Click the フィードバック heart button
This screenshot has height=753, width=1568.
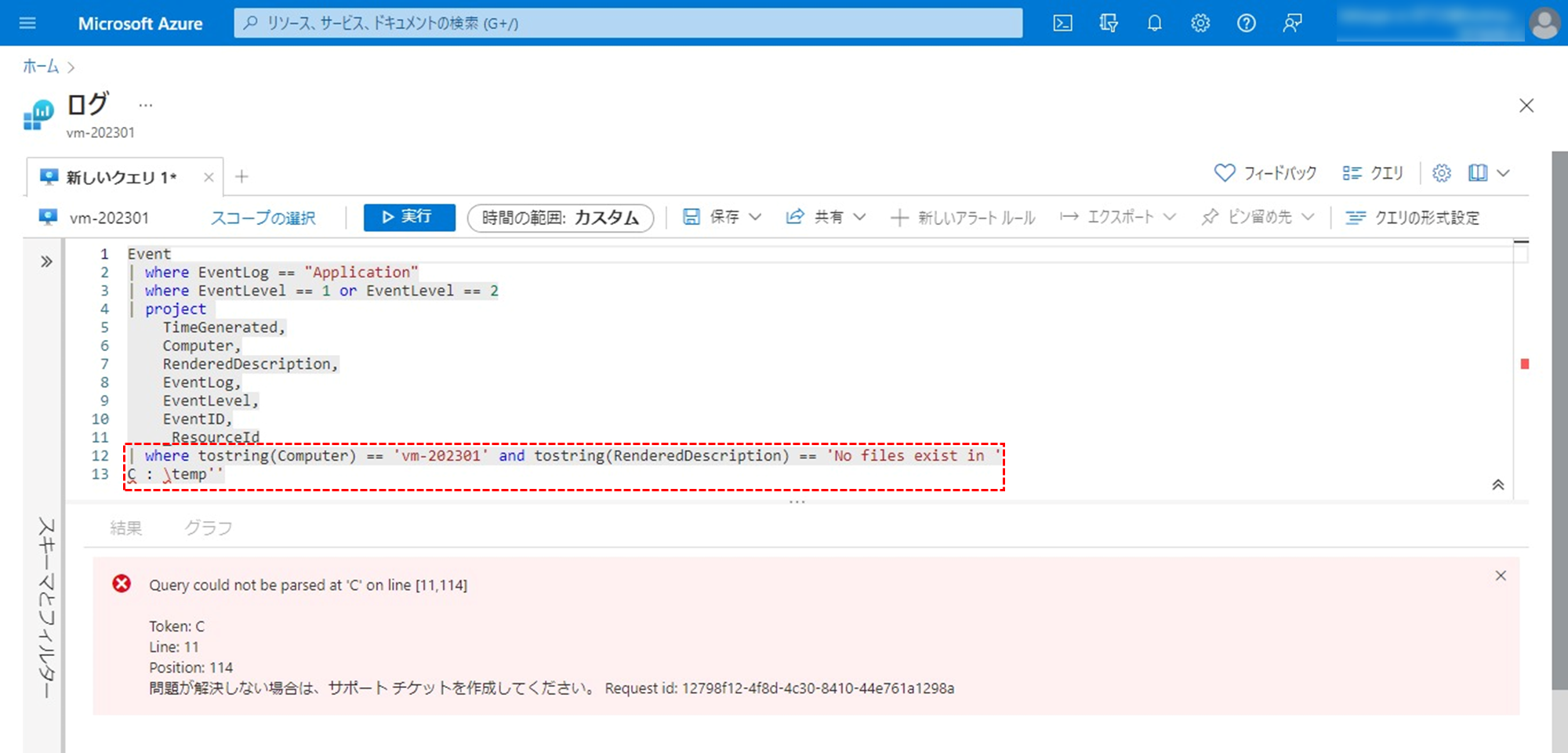pyautogui.click(x=1265, y=173)
